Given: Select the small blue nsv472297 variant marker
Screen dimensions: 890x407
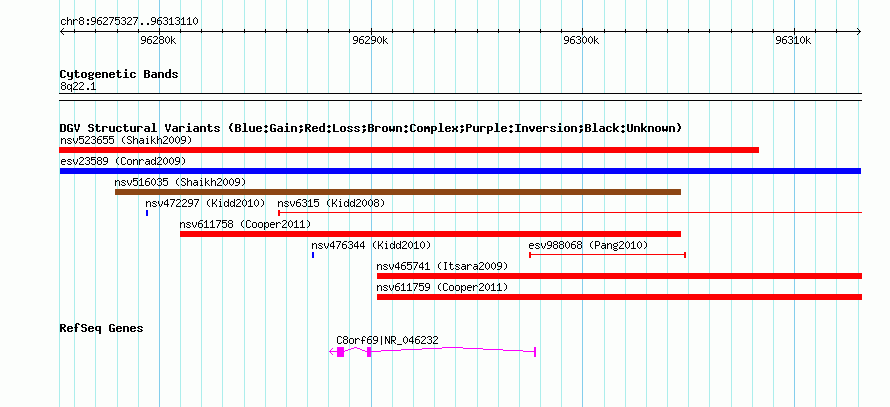Looking at the screenshot, I should [147, 213].
